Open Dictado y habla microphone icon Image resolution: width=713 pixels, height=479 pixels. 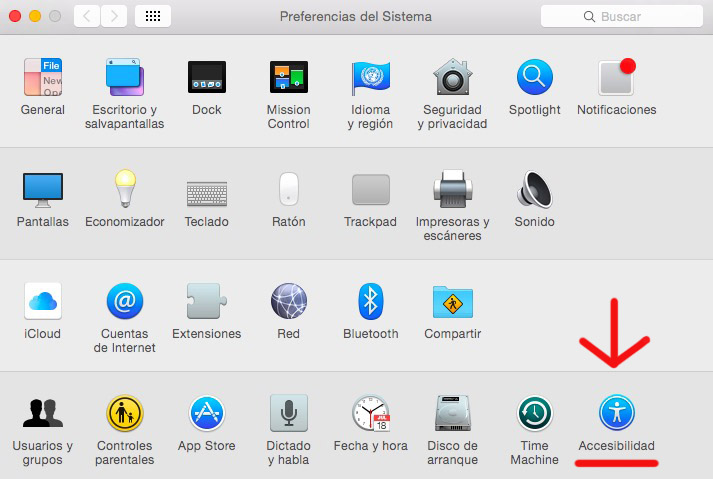coord(289,413)
